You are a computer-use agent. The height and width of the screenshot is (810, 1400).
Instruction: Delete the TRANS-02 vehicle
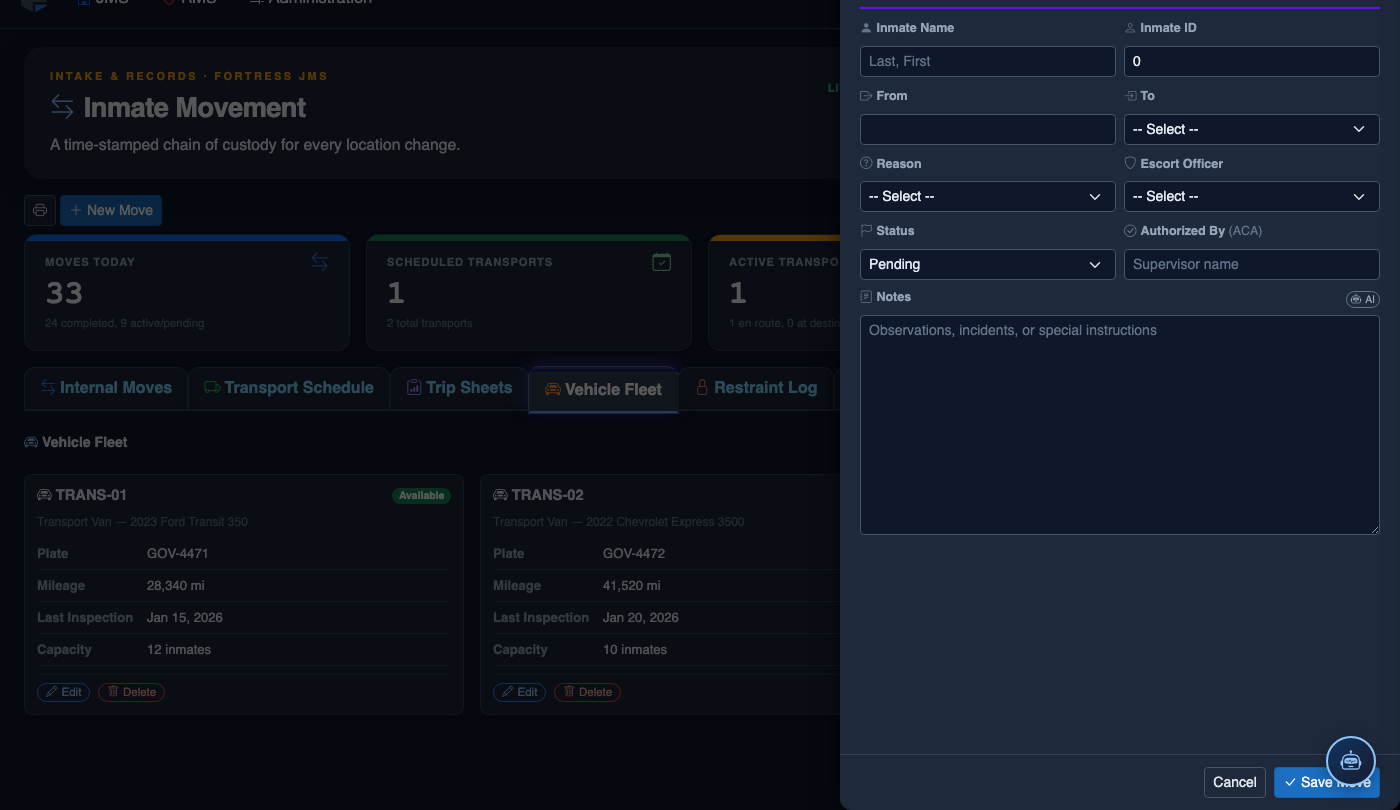[x=587, y=692]
